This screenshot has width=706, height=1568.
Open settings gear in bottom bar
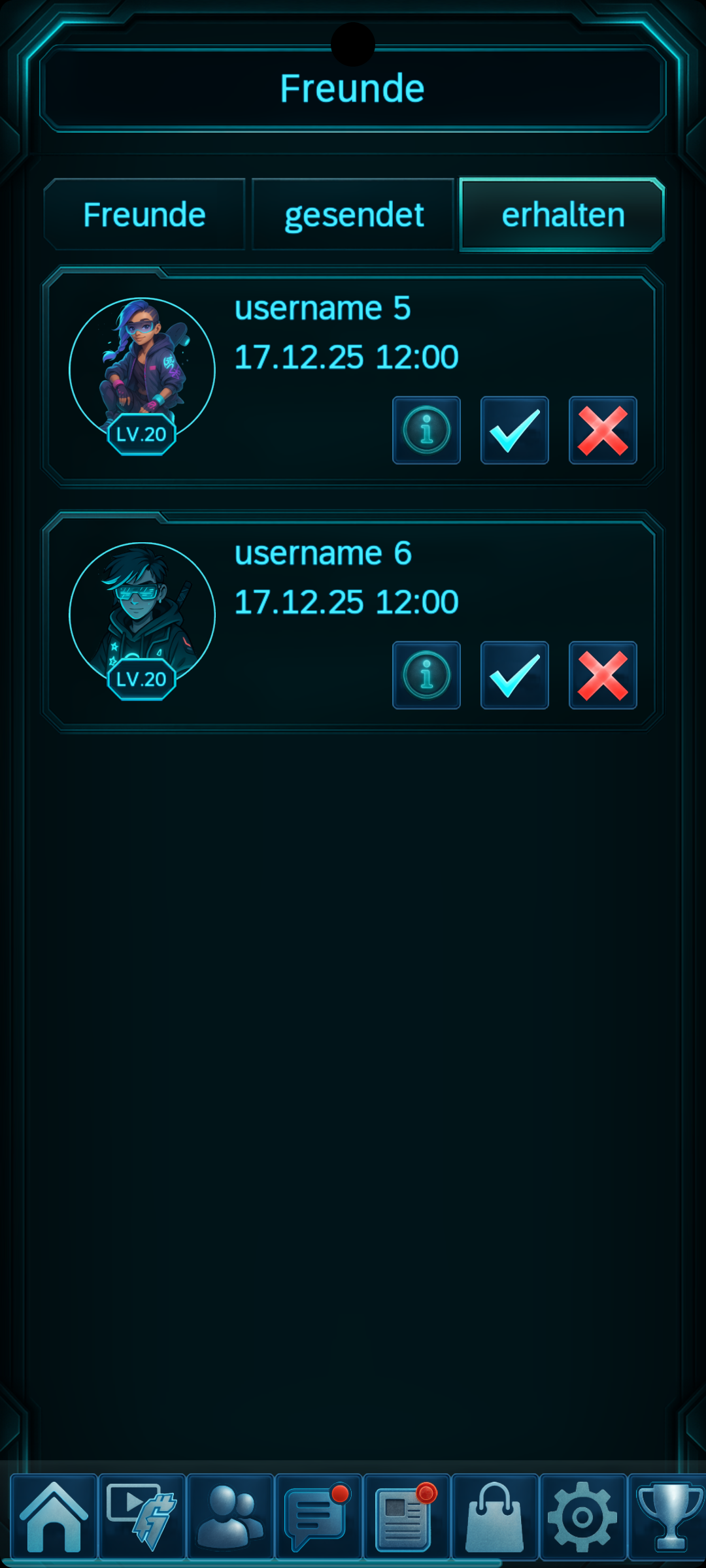click(583, 1517)
